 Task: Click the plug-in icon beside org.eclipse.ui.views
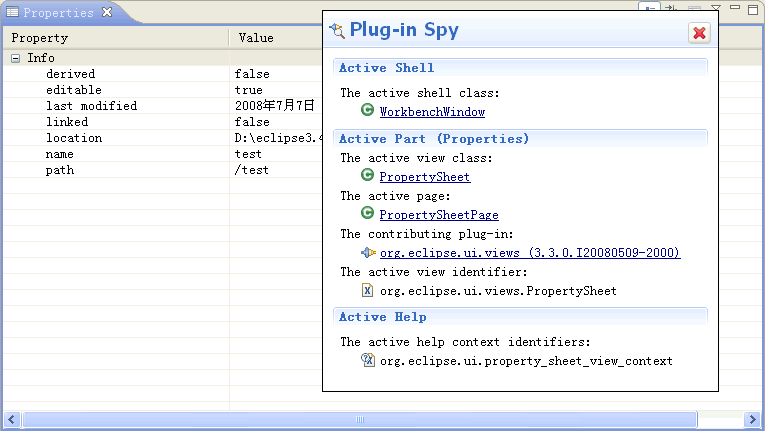[x=367, y=253]
